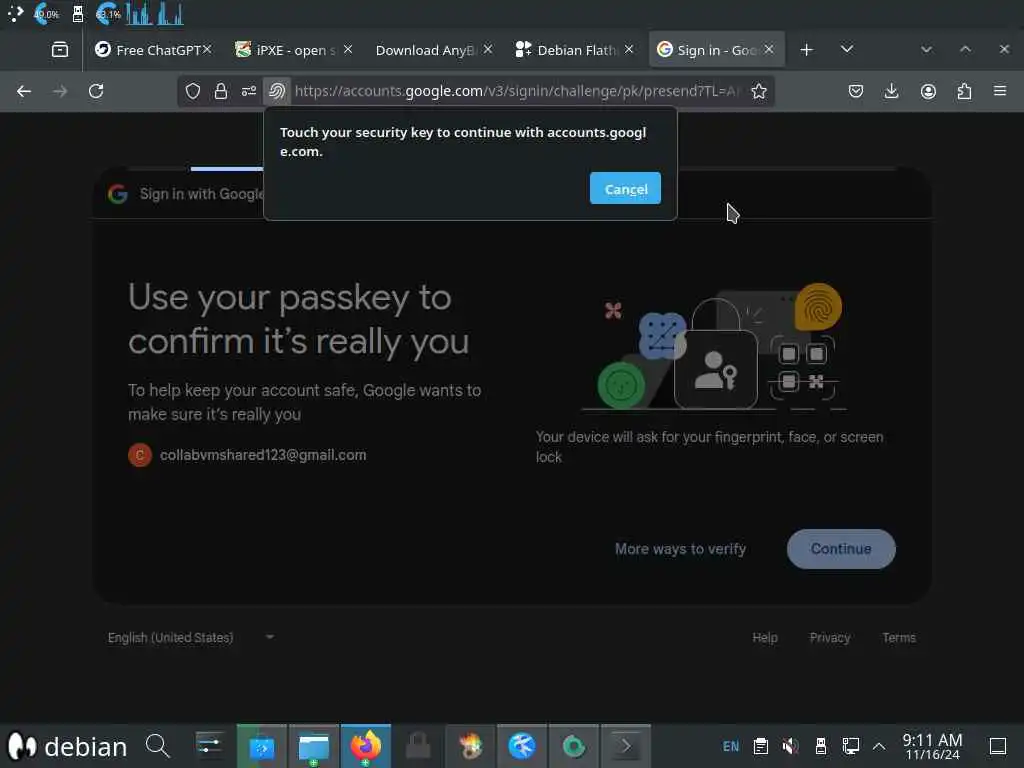Click the collabvmshared123@gmail.com account email

click(263, 455)
